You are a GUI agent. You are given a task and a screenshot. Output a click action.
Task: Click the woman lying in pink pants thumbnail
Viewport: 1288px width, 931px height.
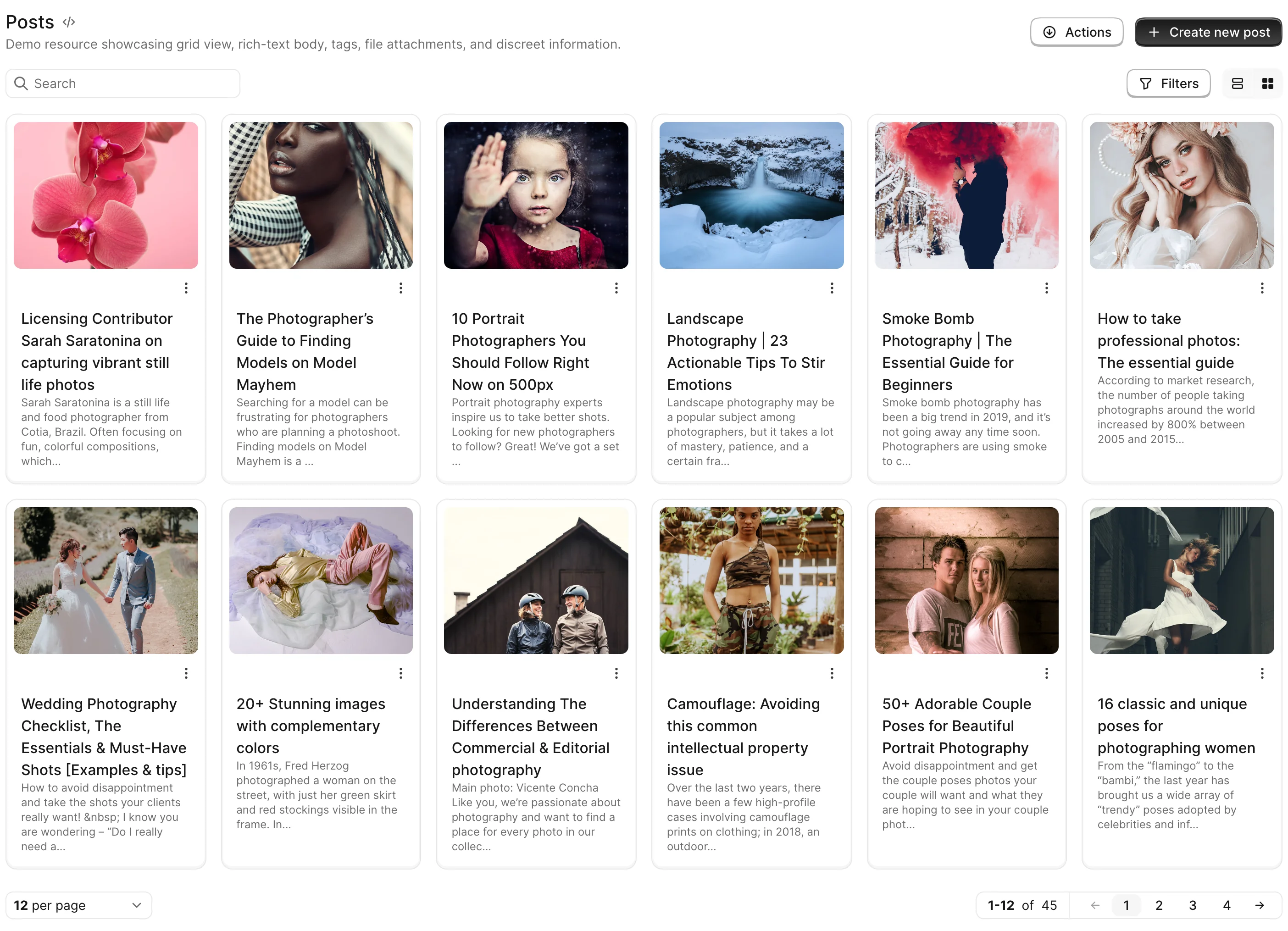pos(321,580)
